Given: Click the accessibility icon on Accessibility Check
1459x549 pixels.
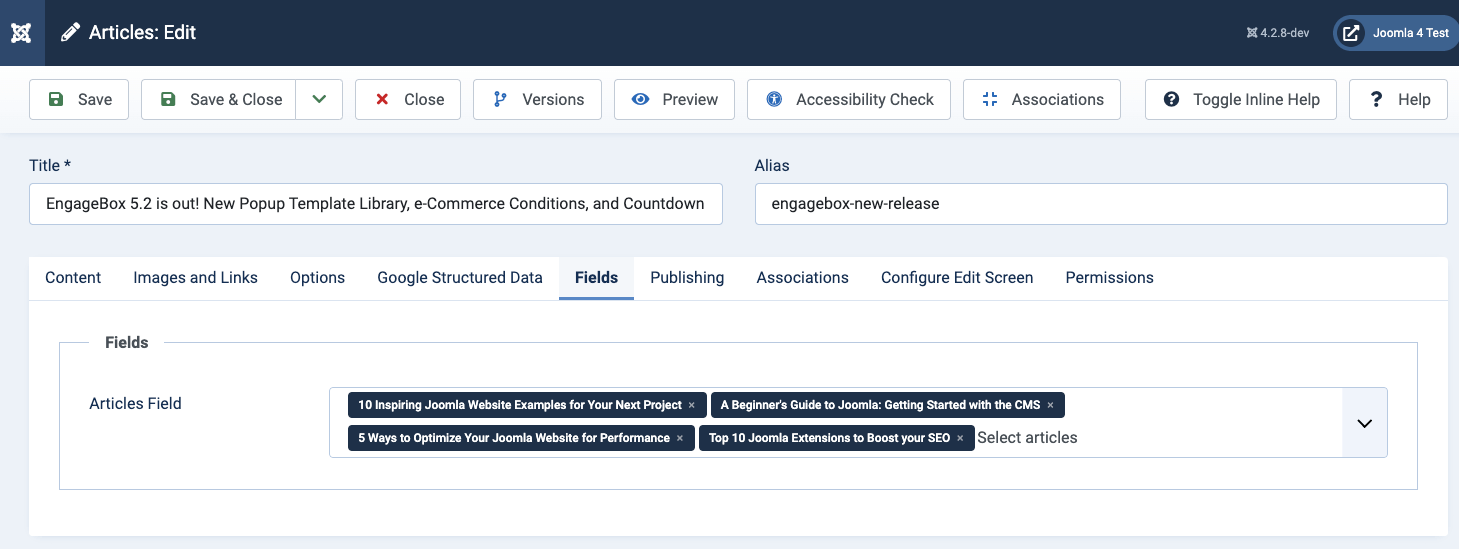Looking at the screenshot, I should pyautogui.click(x=773, y=99).
